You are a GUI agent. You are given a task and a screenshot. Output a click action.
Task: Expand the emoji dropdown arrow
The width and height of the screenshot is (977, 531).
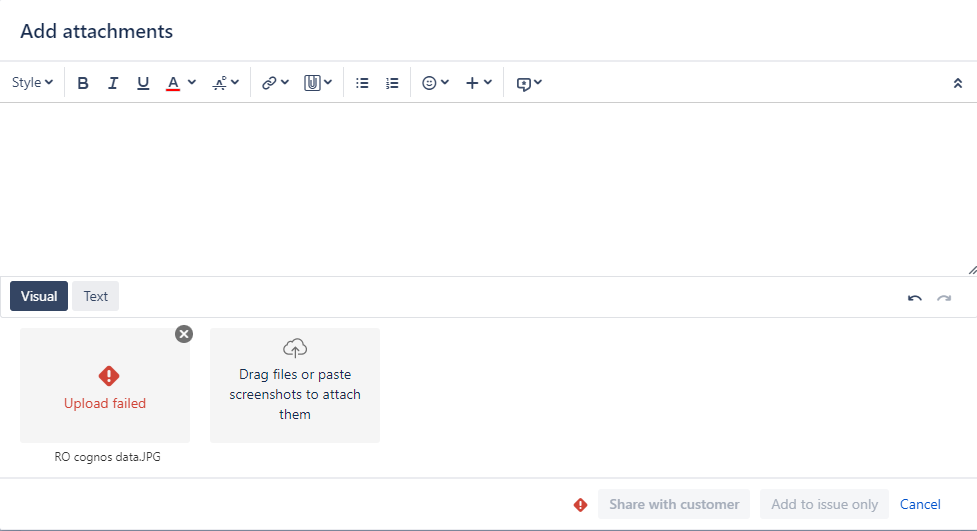tap(445, 82)
